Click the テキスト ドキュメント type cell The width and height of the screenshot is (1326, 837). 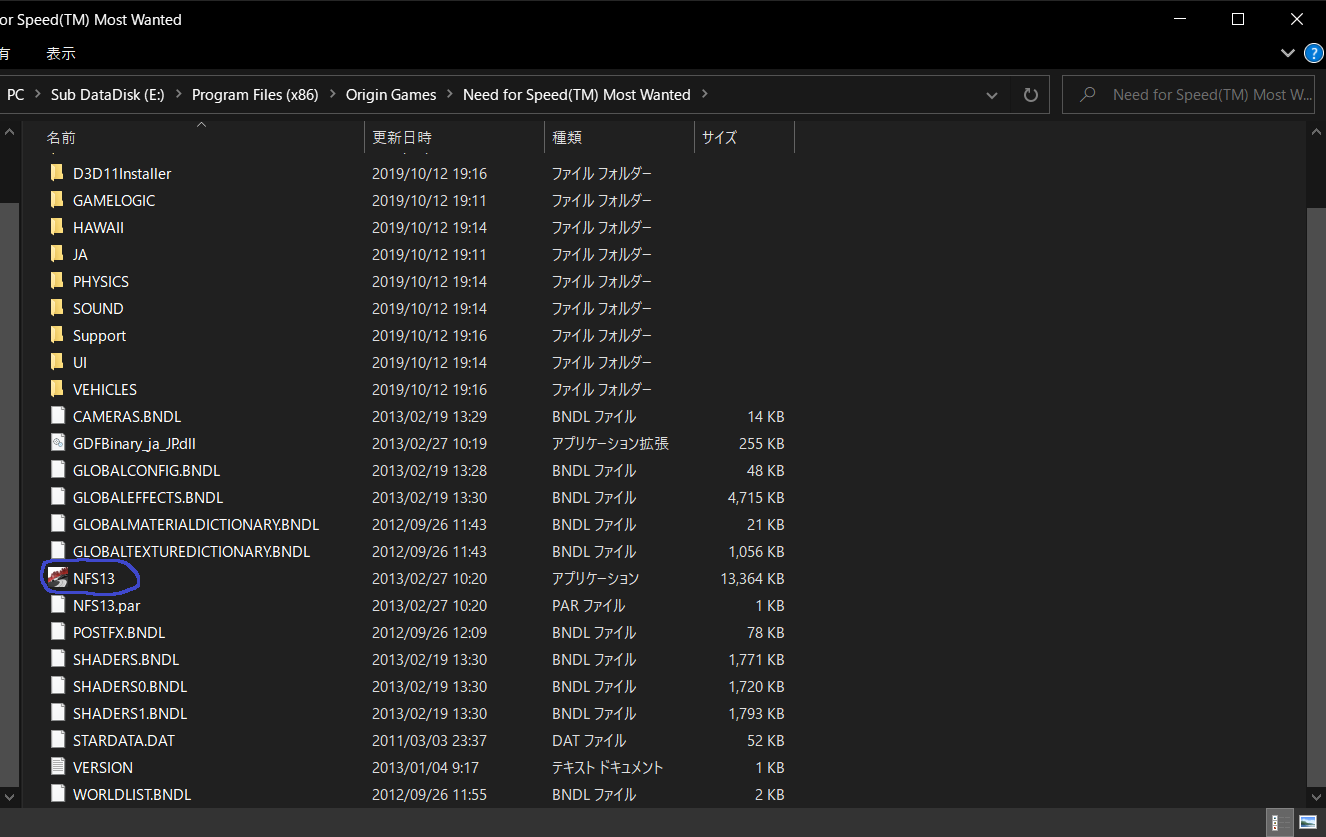tap(608, 767)
